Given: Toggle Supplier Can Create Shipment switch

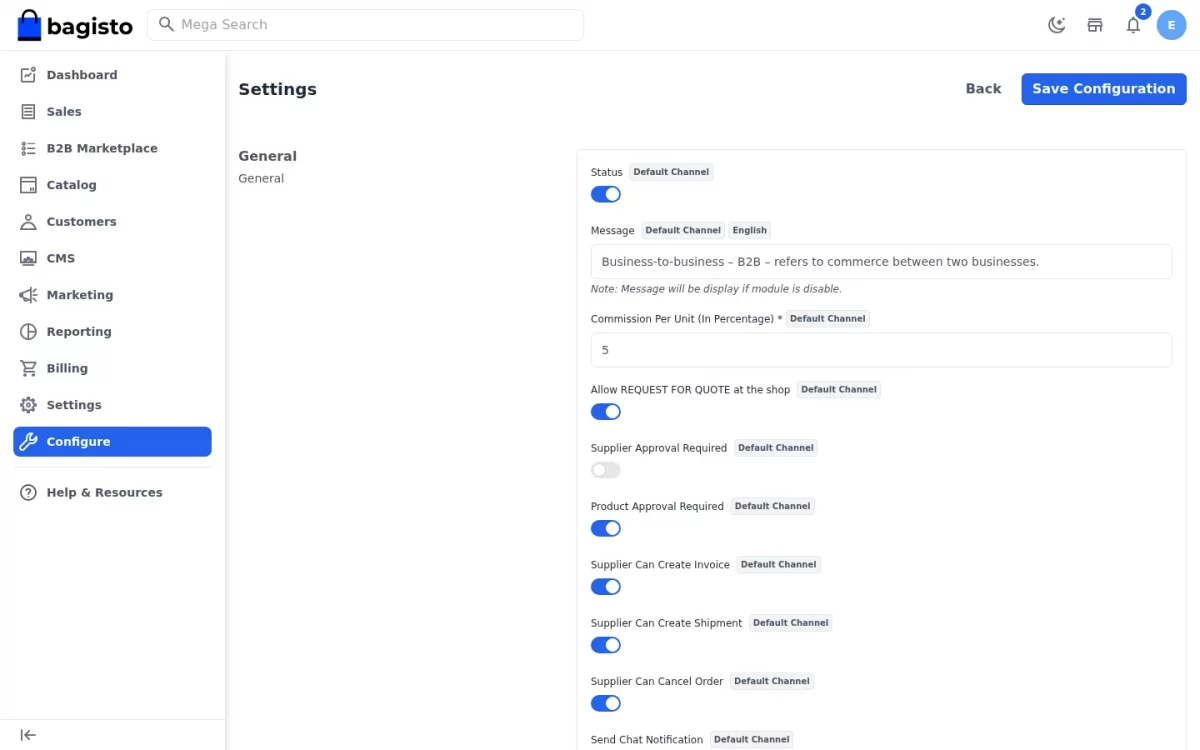Looking at the screenshot, I should tap(606, 645).
